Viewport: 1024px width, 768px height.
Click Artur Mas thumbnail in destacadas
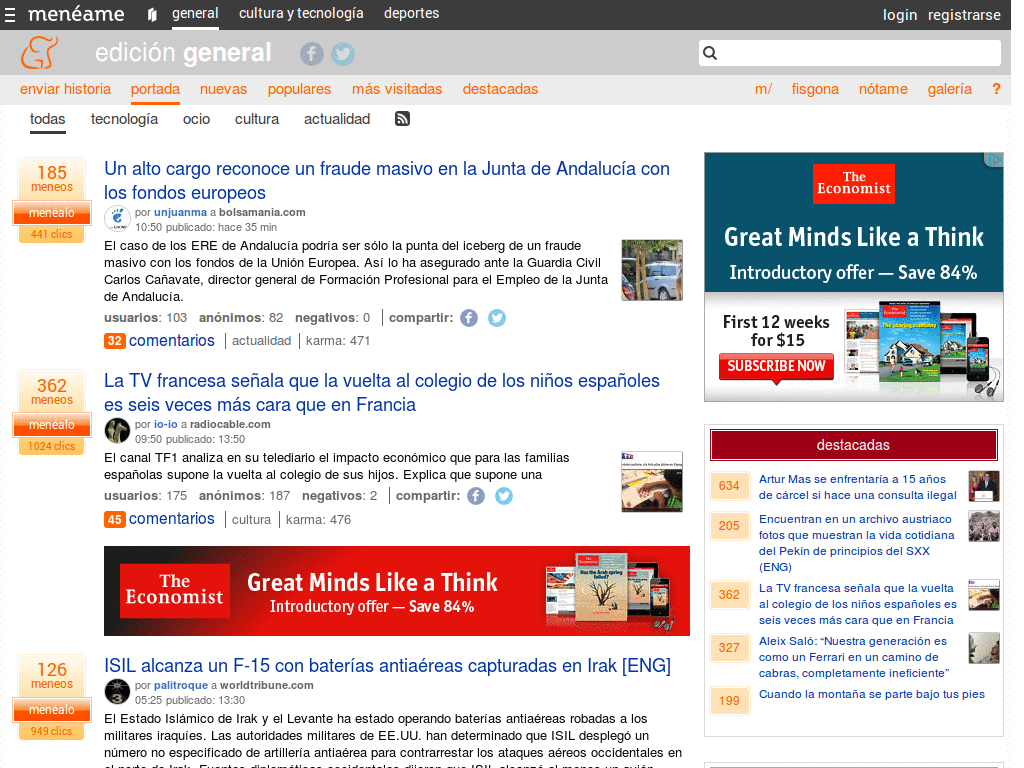tap(984, 486)
